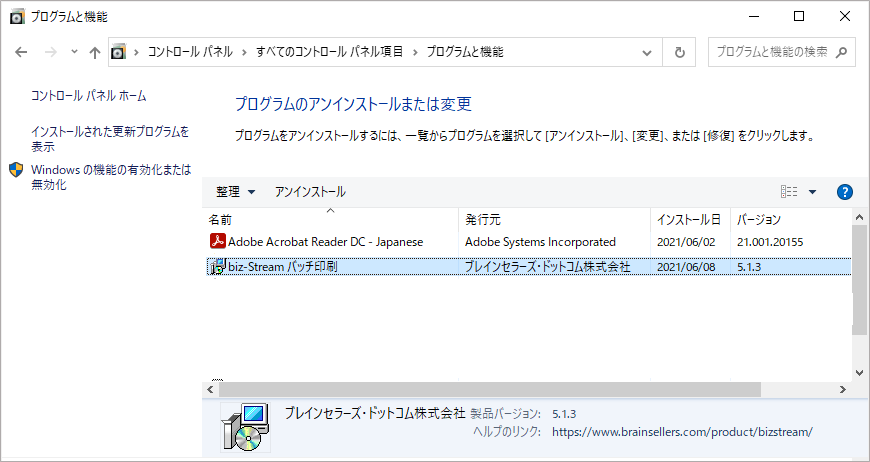870x462 pixels.
Task: Open help with the blue question icon
Action: 844,192
